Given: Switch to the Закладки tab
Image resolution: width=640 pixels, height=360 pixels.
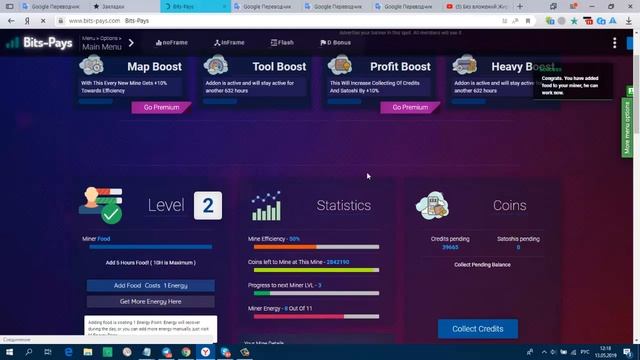Looking at the screenshot, I should point(109,7).
